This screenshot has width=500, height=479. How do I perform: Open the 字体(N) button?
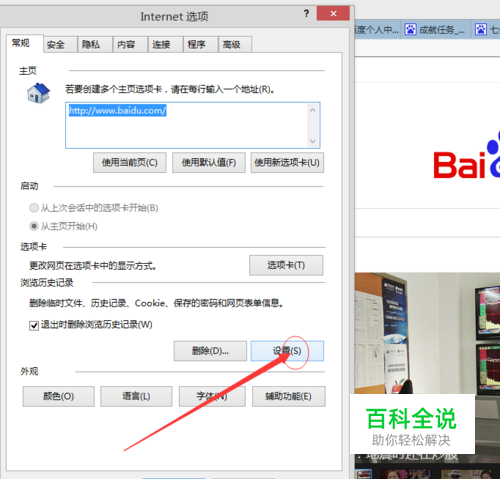point(212,396)
